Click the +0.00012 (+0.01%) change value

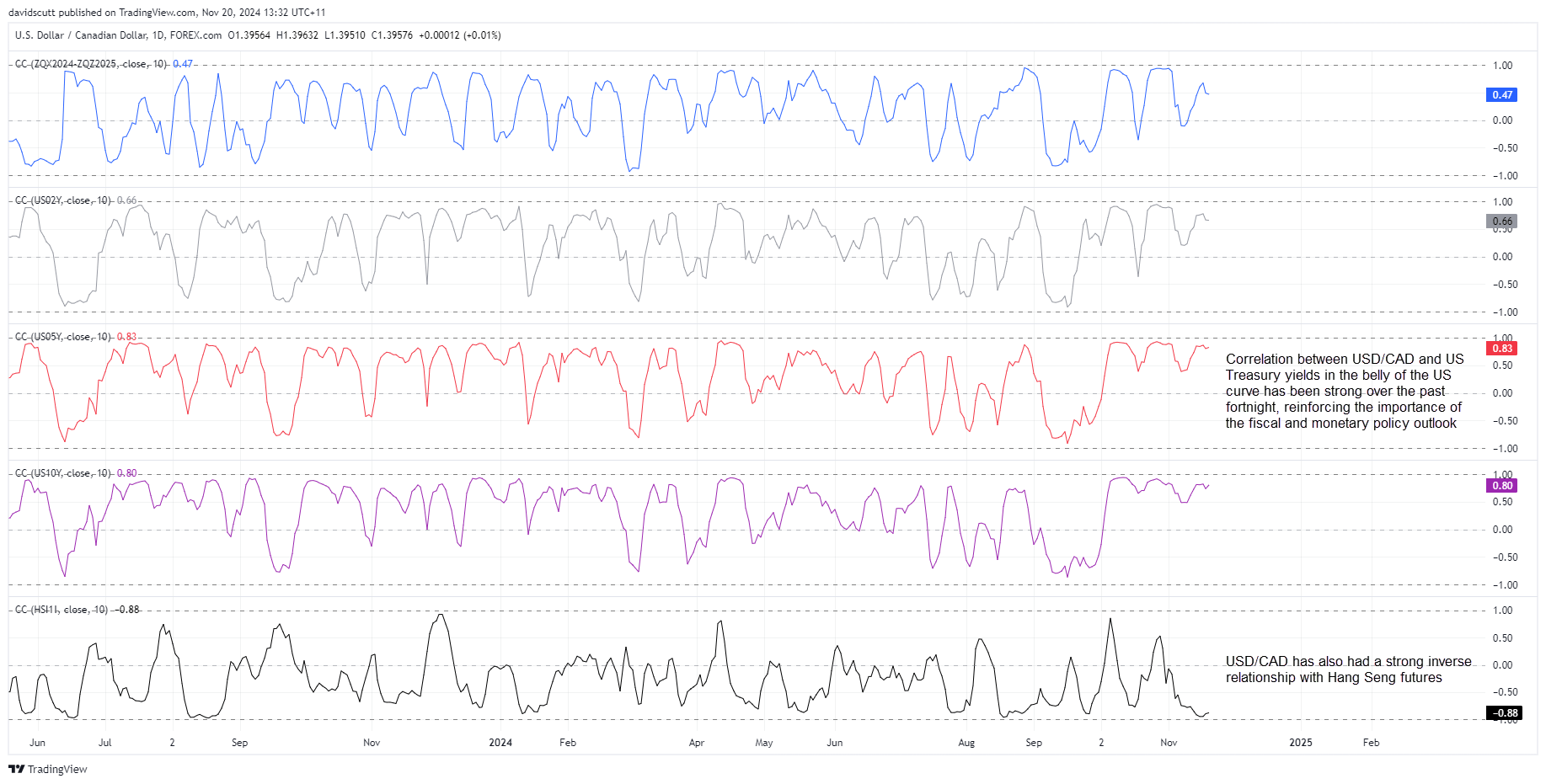(x=460, y=35)
